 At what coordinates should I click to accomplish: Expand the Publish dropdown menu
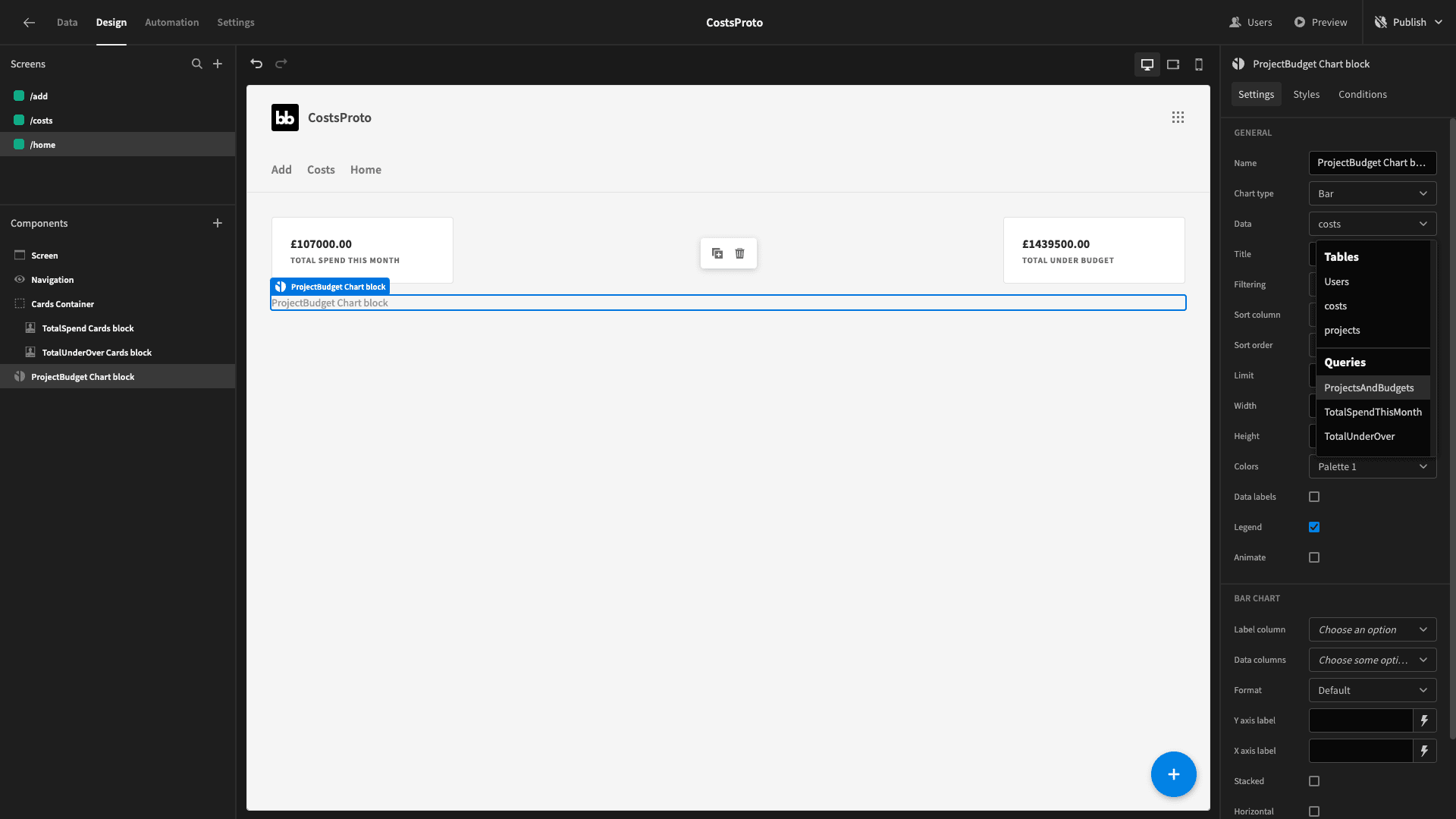point(1408,23)
